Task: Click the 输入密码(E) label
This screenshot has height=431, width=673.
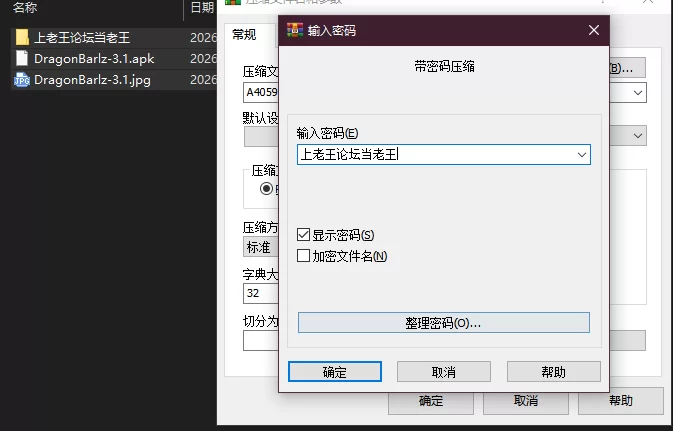Action: point(327,134)
